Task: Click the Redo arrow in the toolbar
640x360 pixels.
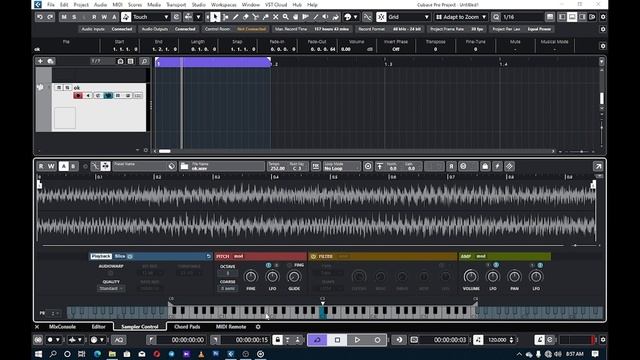Action: coord(50,17)
